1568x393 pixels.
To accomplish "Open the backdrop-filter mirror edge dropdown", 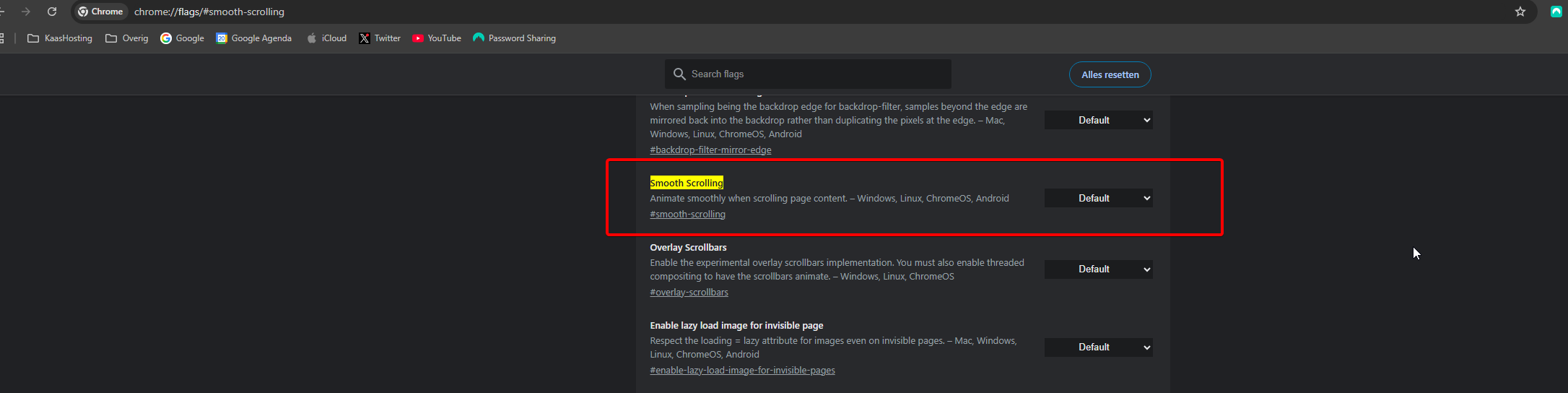I will pos(1098,121).
